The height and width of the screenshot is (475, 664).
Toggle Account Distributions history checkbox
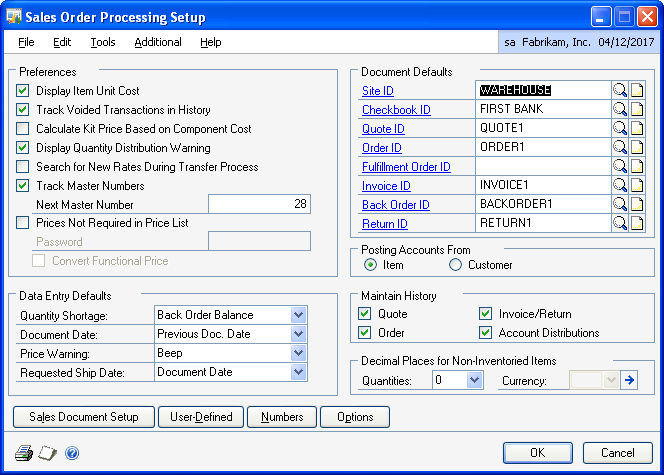coord(485,333)
